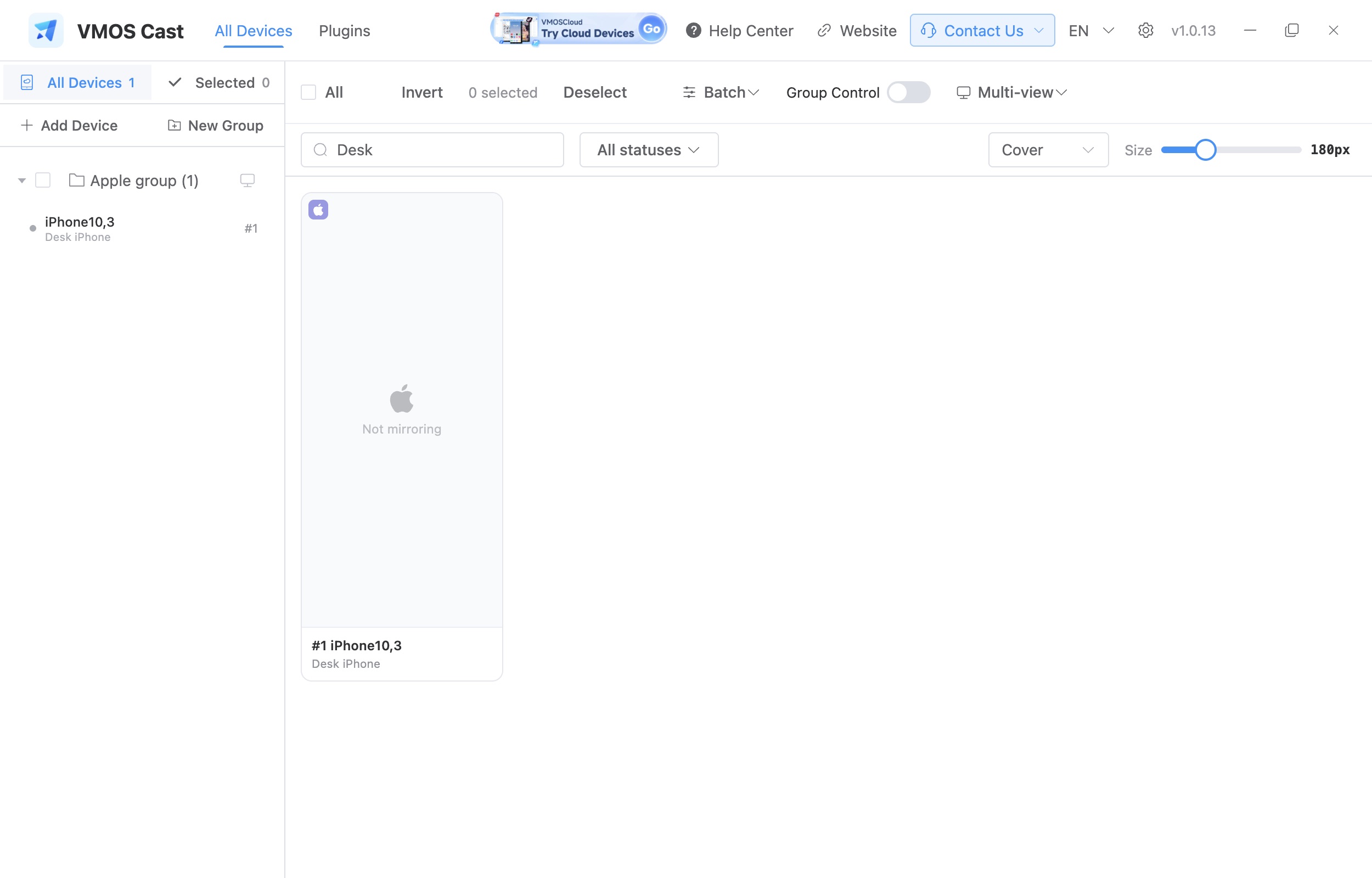1372x878 pixels.
Task: Tick the Apple group checkbox
Action: coord(43,180)
